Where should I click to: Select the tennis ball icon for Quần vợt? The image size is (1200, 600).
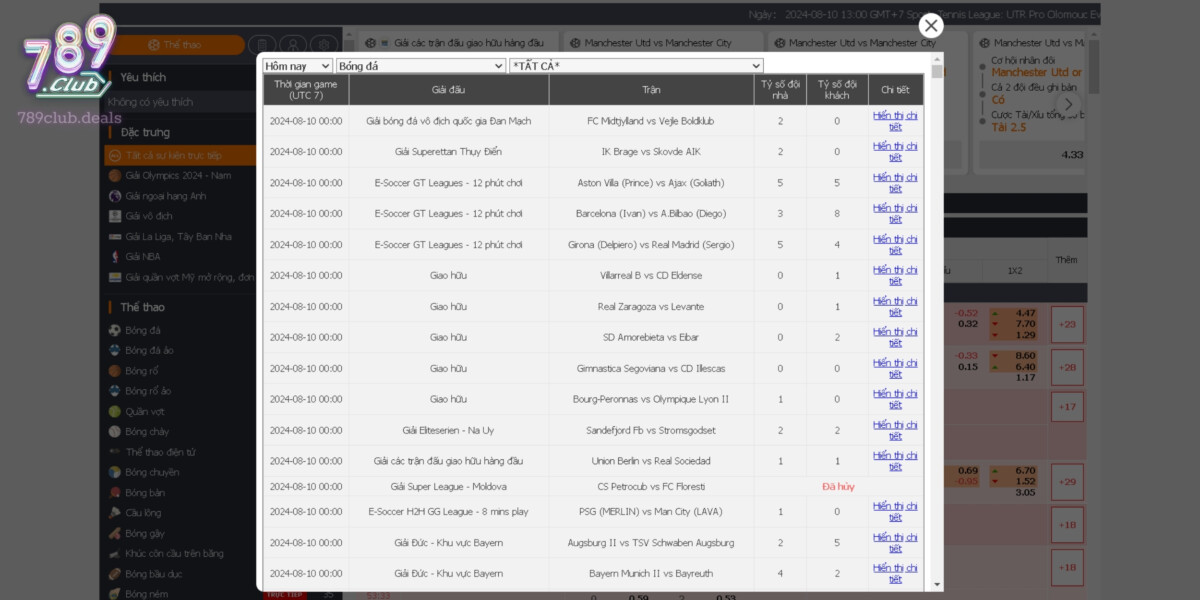pyautogui.click(x=115, y=411)
